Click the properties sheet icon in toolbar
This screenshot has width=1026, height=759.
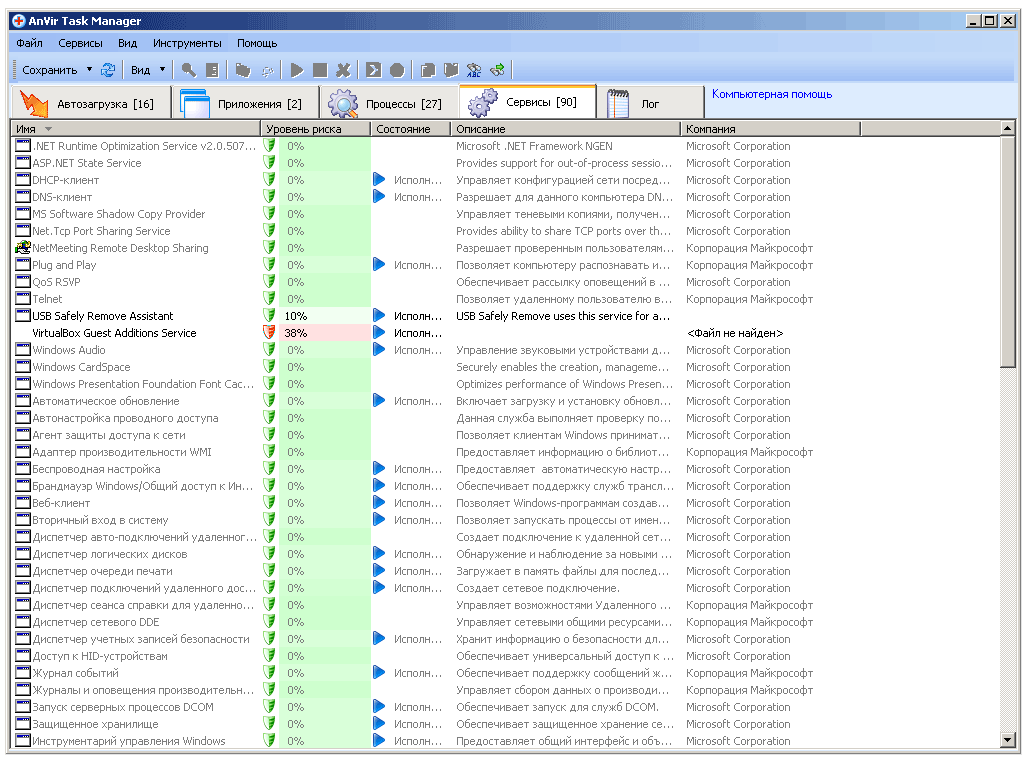coord(212,70)
